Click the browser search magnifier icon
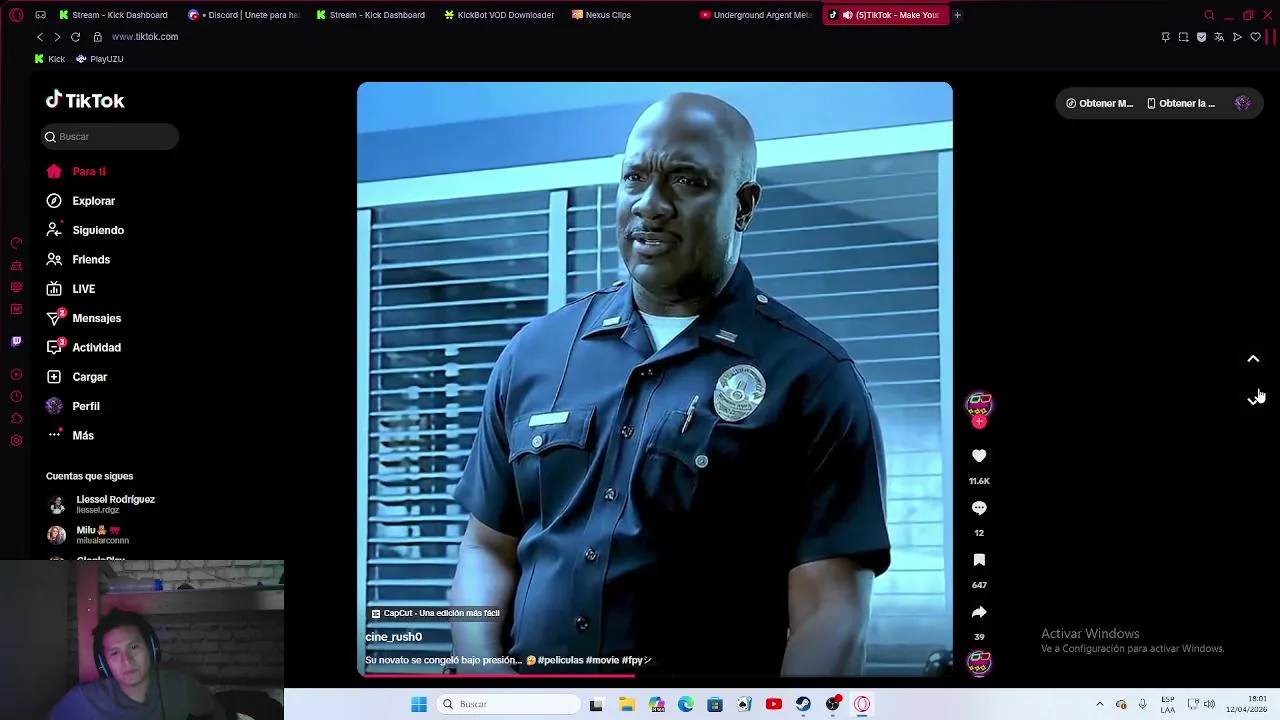The width and height of the screenshot is (1280, 720). [1209, 15]
